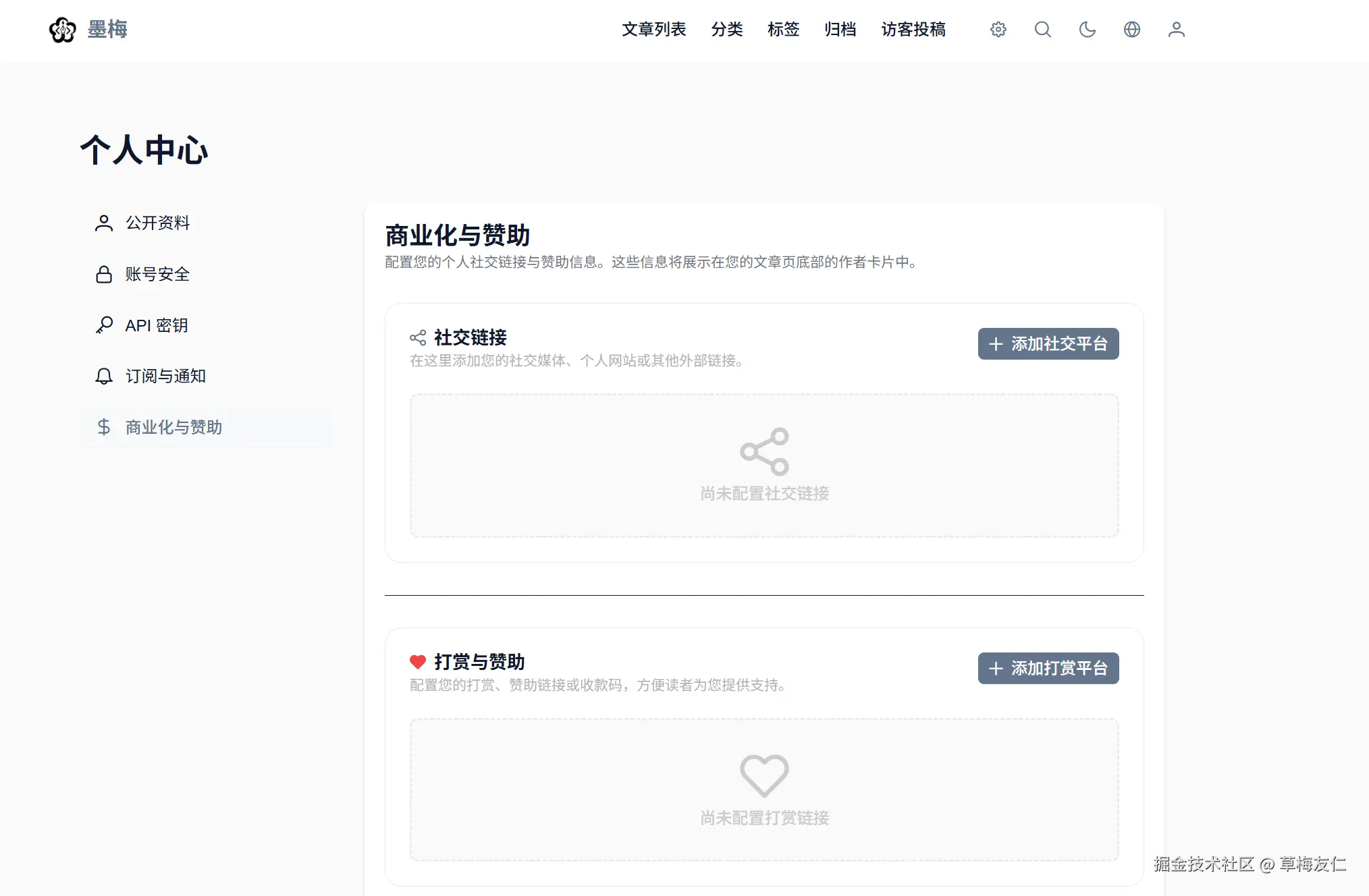This screenshot has width=1369, height=896.
Task: Click the user account icon in header
Action: click(1177, 30)
